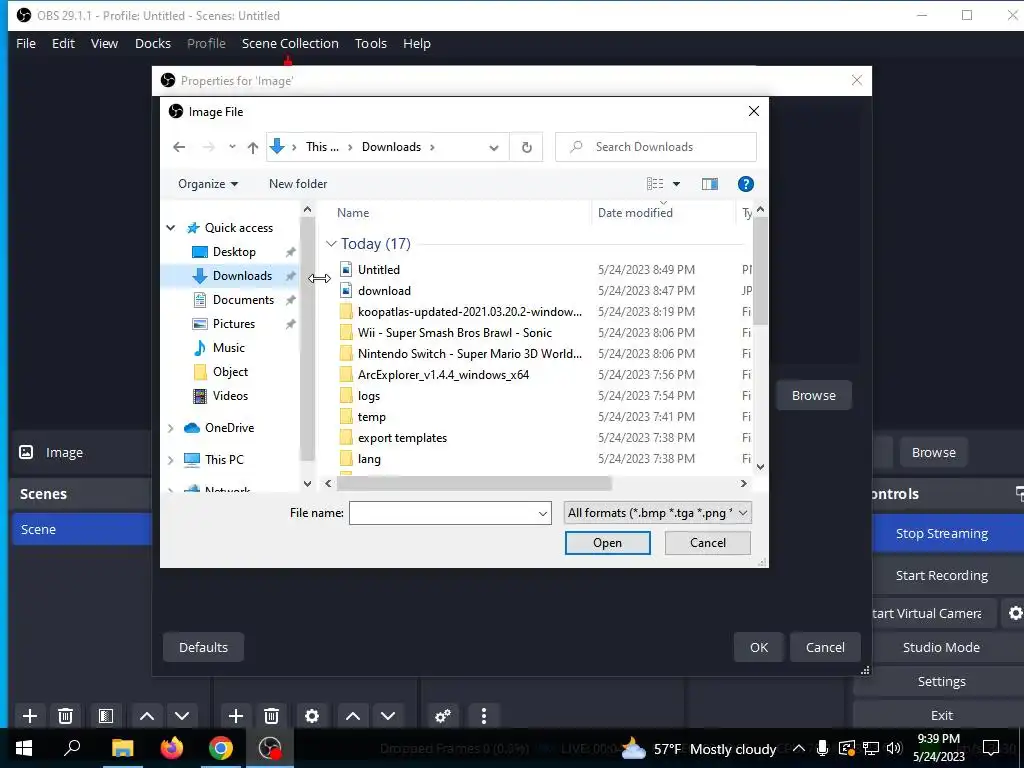Click the change view layout icon

(655, 184)
